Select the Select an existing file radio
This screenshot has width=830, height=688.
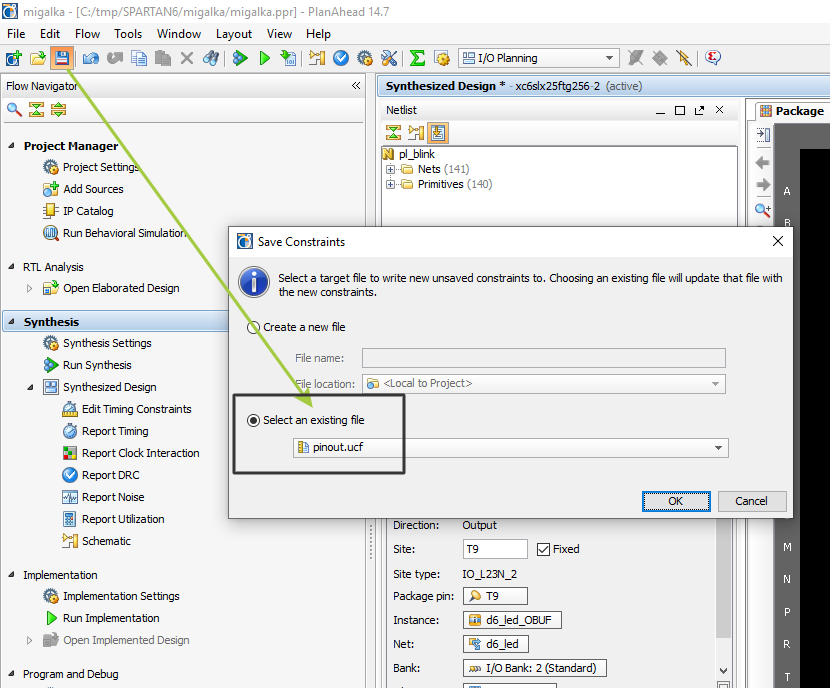click(x=254, y=420)
